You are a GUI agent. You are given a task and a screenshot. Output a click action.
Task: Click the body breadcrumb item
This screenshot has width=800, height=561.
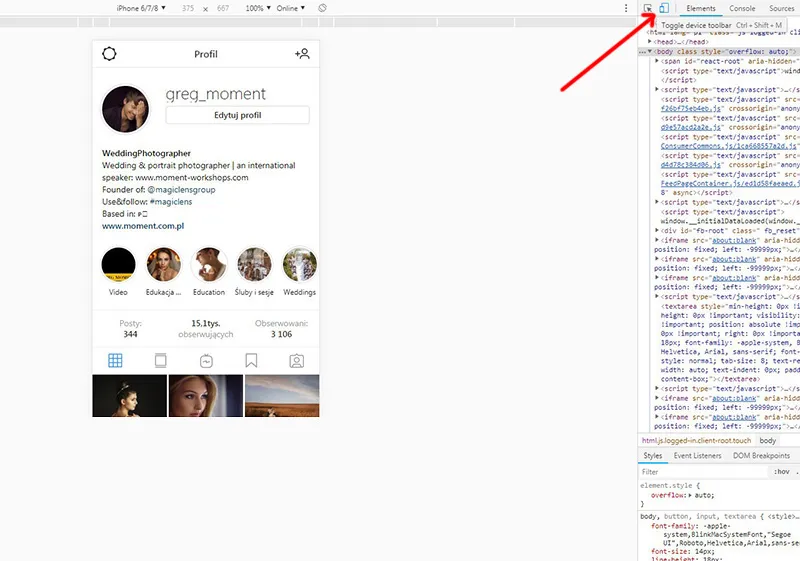[767, 441]
